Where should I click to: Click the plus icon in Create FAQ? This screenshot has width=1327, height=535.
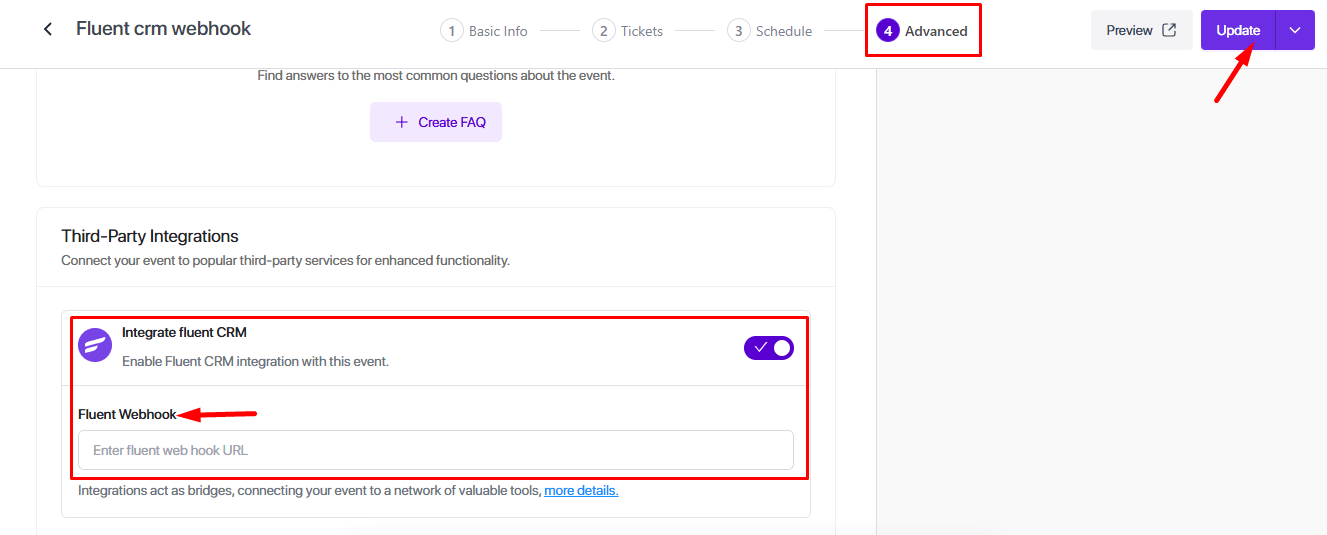402,122
